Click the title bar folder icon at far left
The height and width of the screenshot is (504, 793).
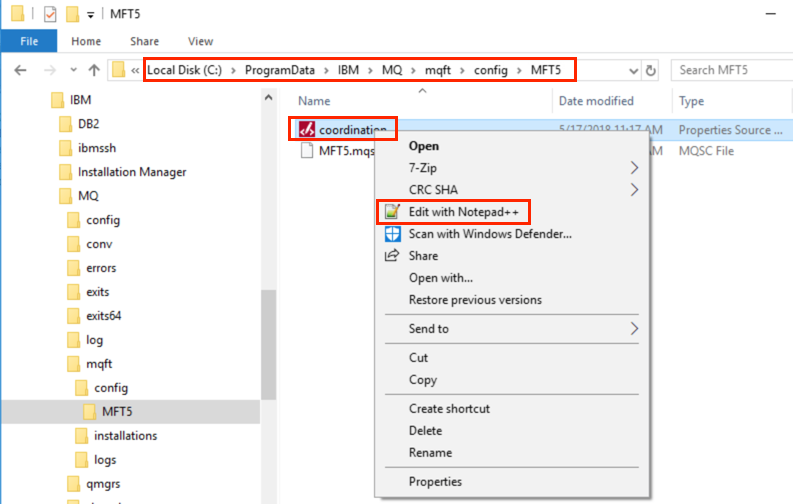coord(18,14)
